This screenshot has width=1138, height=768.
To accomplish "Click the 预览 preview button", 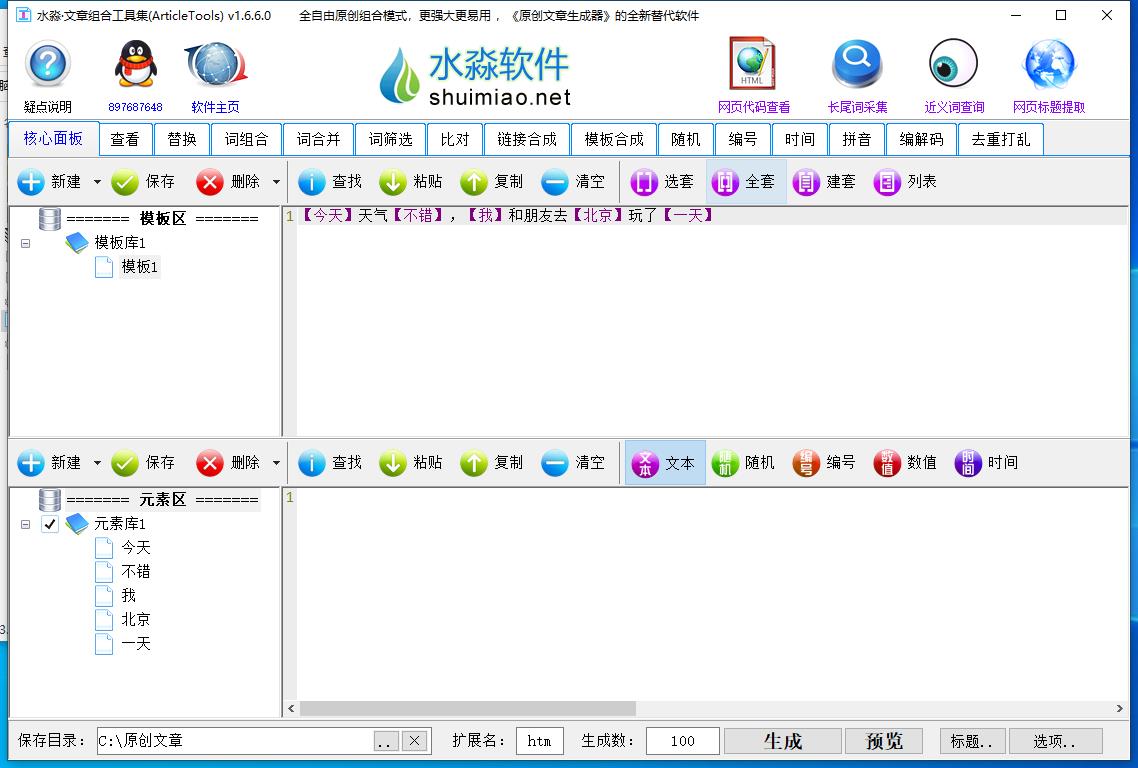I will point(884,741).
